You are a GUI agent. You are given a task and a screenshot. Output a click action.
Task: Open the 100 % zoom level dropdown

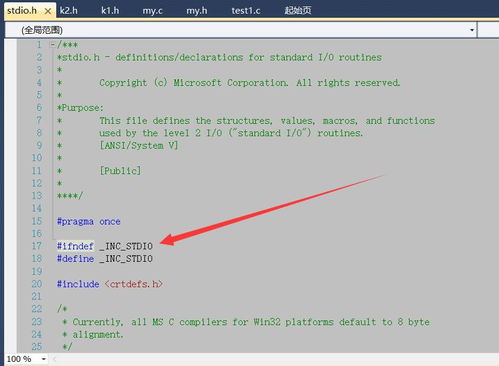44,359
